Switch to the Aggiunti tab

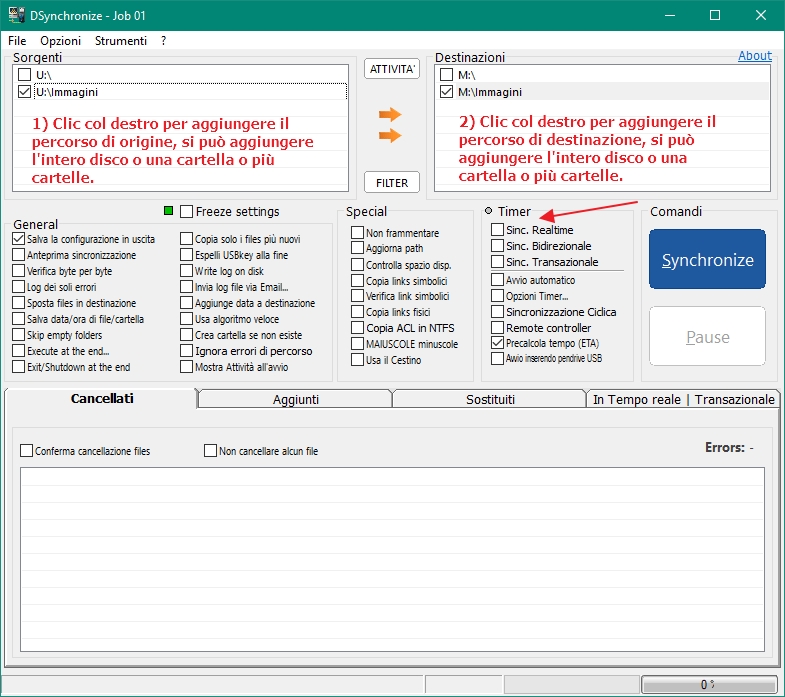(295, 399)
